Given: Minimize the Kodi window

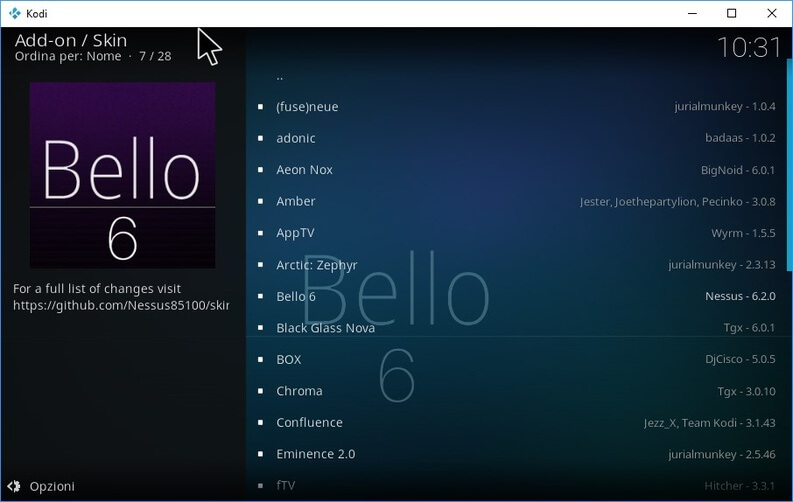Looking at the screenshot, I should pos(692,13).
